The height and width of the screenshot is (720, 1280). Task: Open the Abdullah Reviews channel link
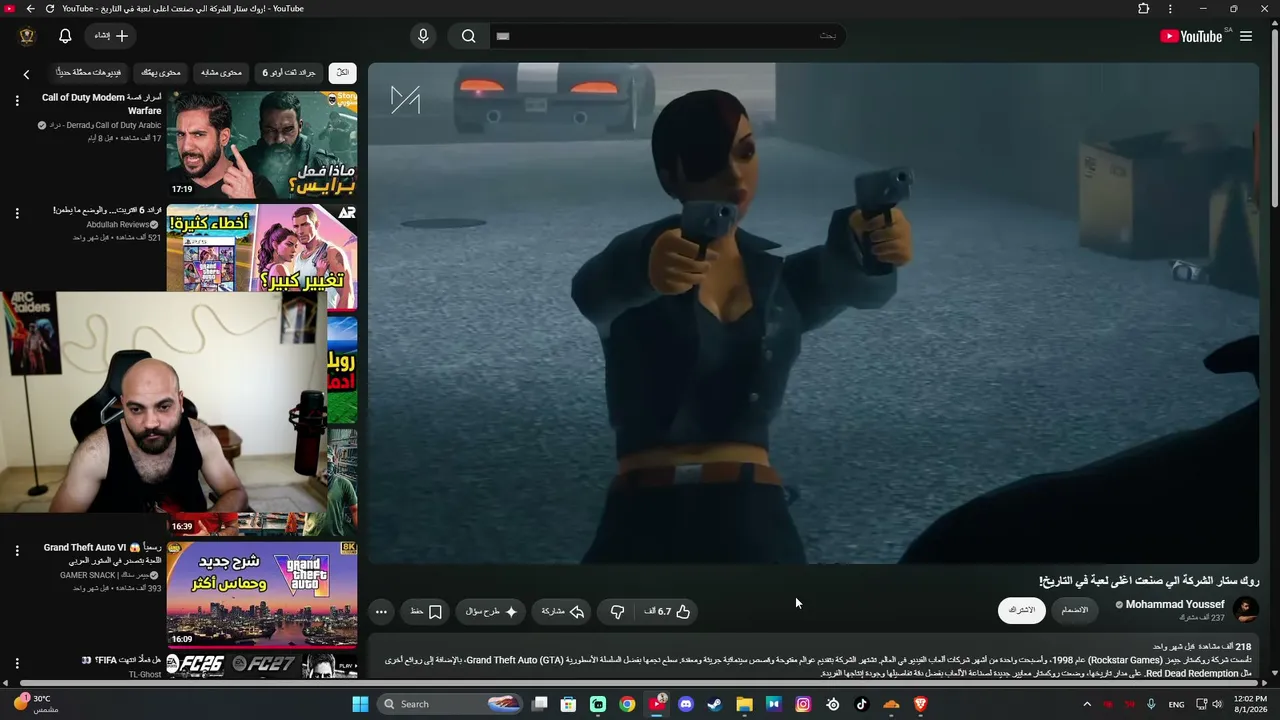118,225
